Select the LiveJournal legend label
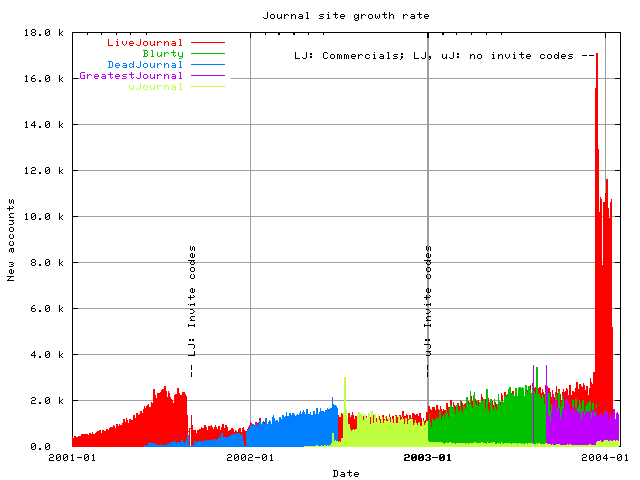The height and width of the screenshot is (480, 640). (145, 43)
